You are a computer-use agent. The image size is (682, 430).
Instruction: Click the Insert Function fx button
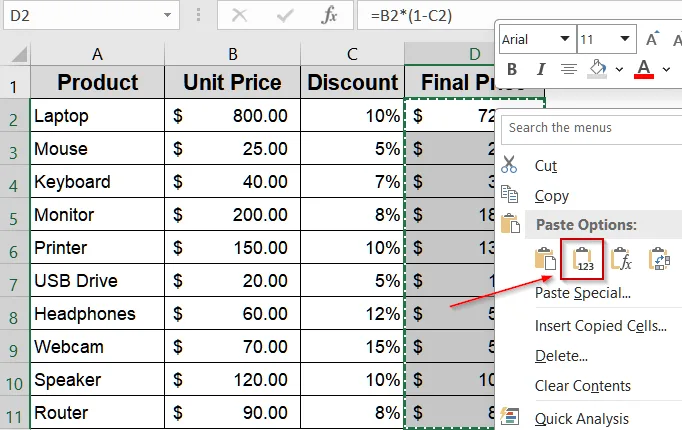click(329, 16)
